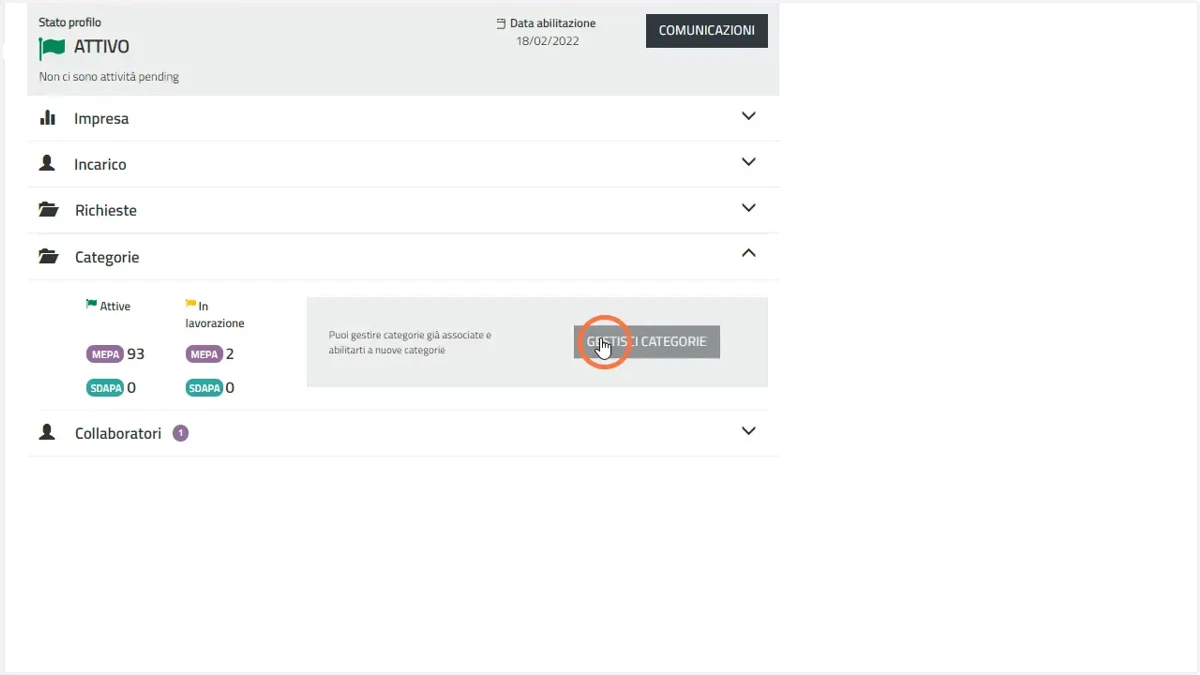This screenshot has width=1200, height=675.
Task: Click the MEPA badge with 93 active
Action: point(105,354)
